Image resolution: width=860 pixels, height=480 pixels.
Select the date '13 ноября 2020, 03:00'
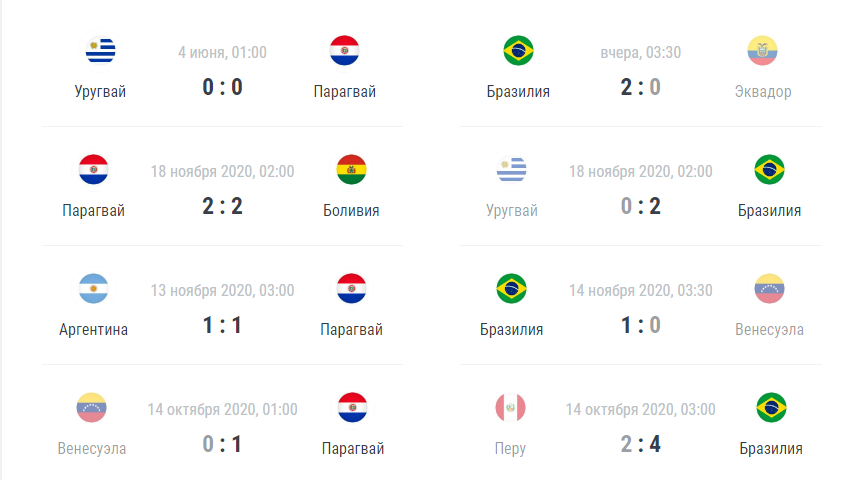click(223, 291)
